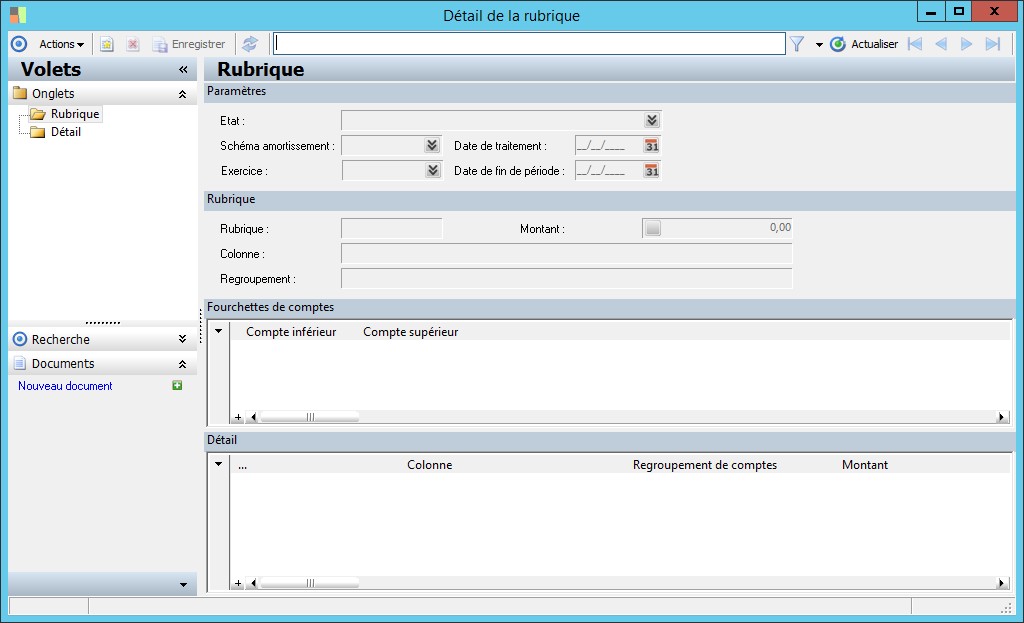
Task: Click the refresh arrows toolbar icon
Action: (x=249, y=44)
